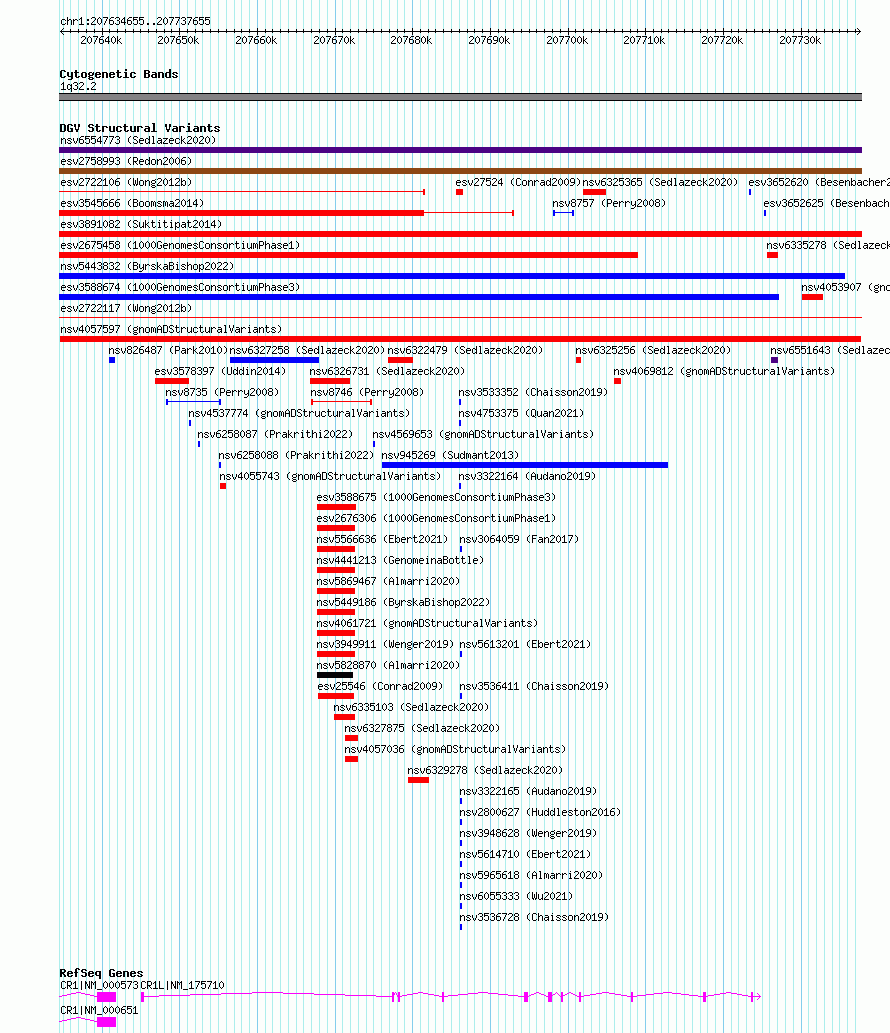Select the nsv6551643 purple marker

tap(774, 360)
